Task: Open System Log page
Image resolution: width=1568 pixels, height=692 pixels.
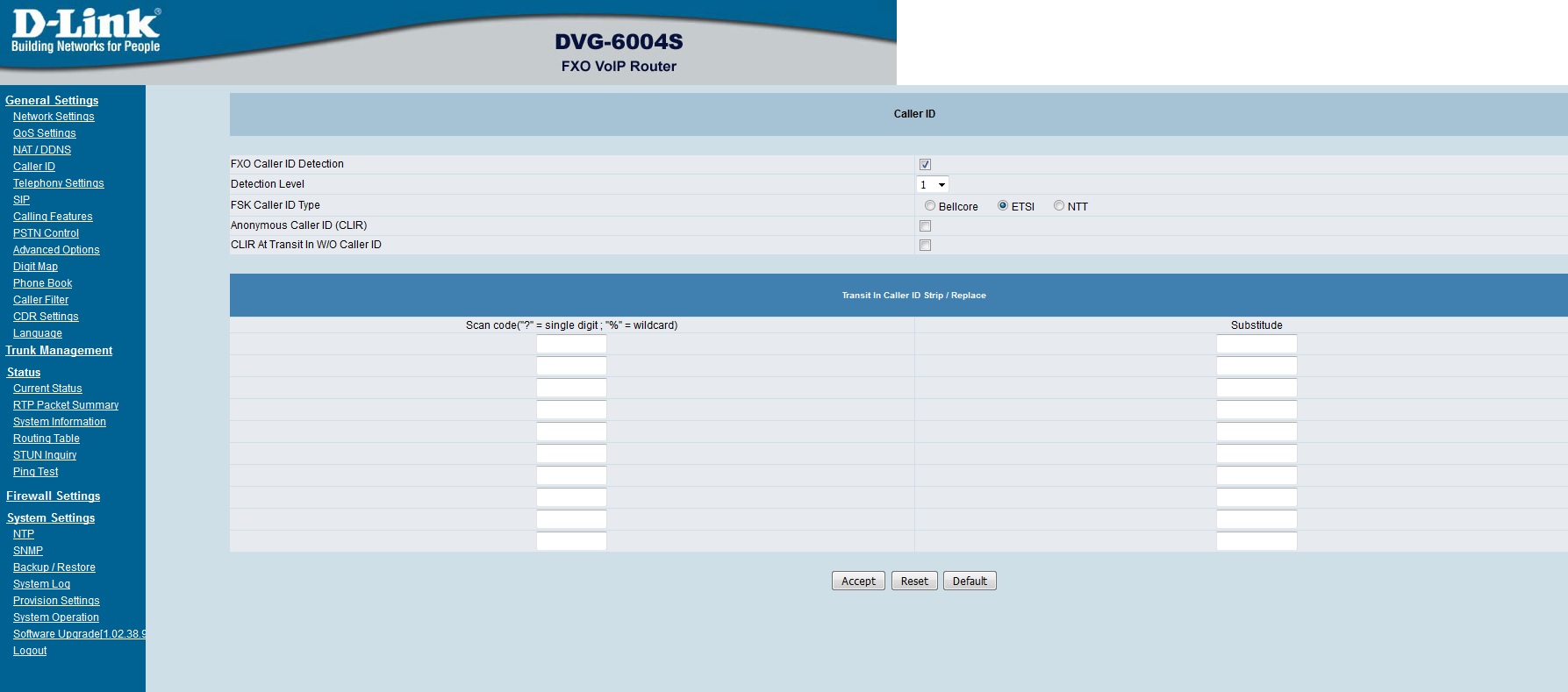Action: [x=41, y=584]
